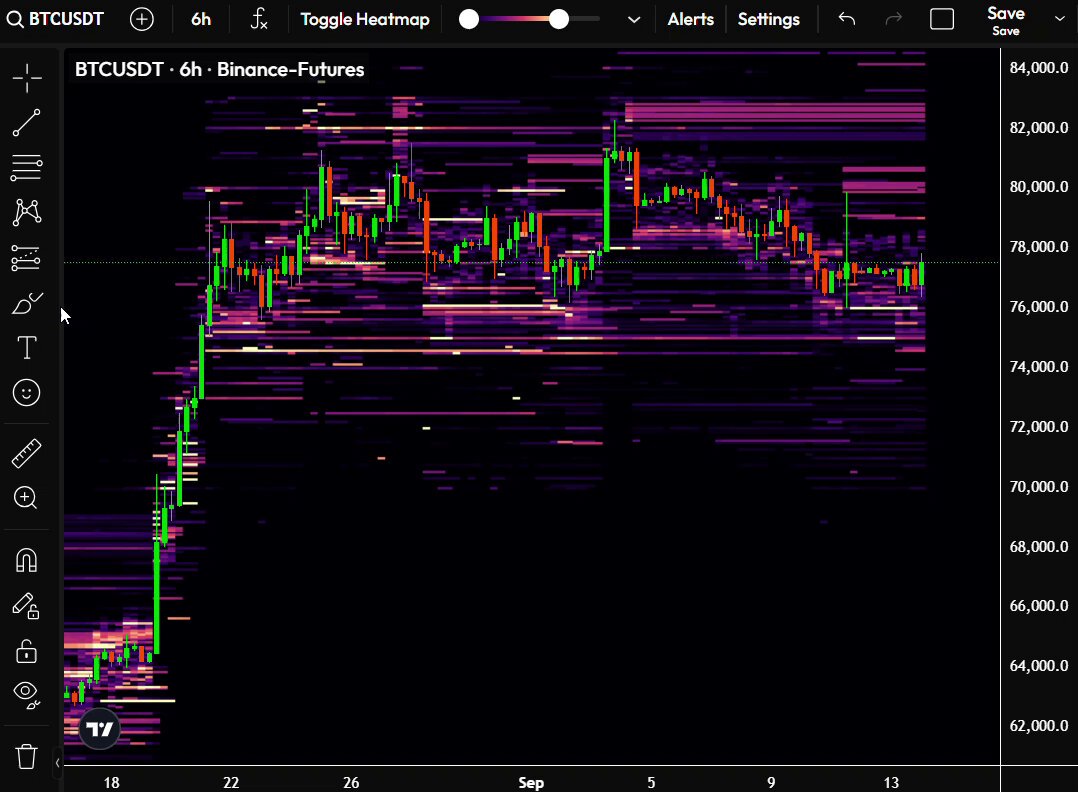This screenshot has height=792, width=1078.
Task: Click the 84,000.0 price axis label
Action: pyautogui.click(x=1039, y=67)
